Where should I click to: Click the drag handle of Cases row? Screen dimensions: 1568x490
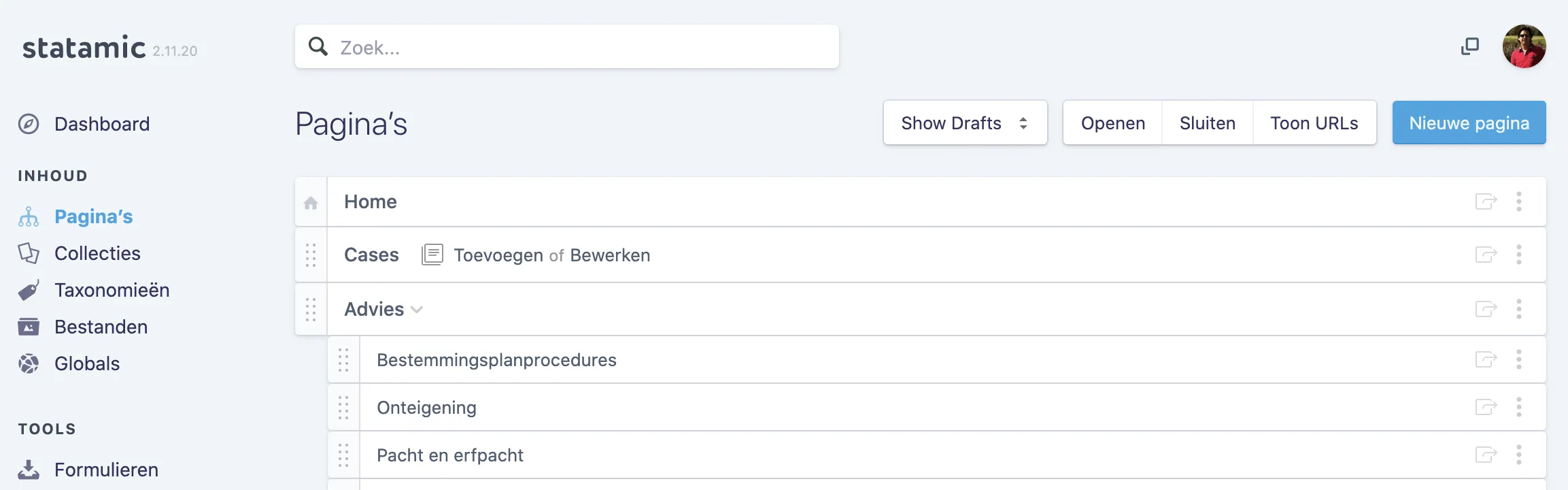(311, 255)
